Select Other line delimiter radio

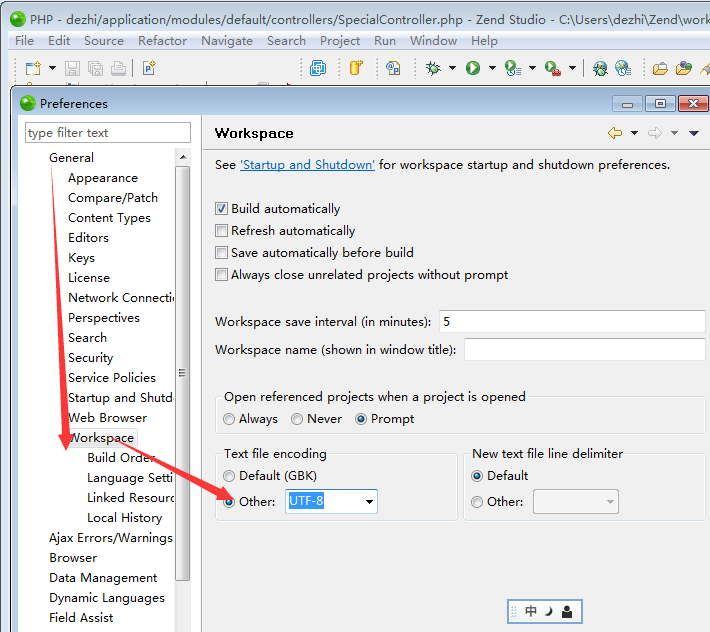pyautogui.click(x=477, y=502)
